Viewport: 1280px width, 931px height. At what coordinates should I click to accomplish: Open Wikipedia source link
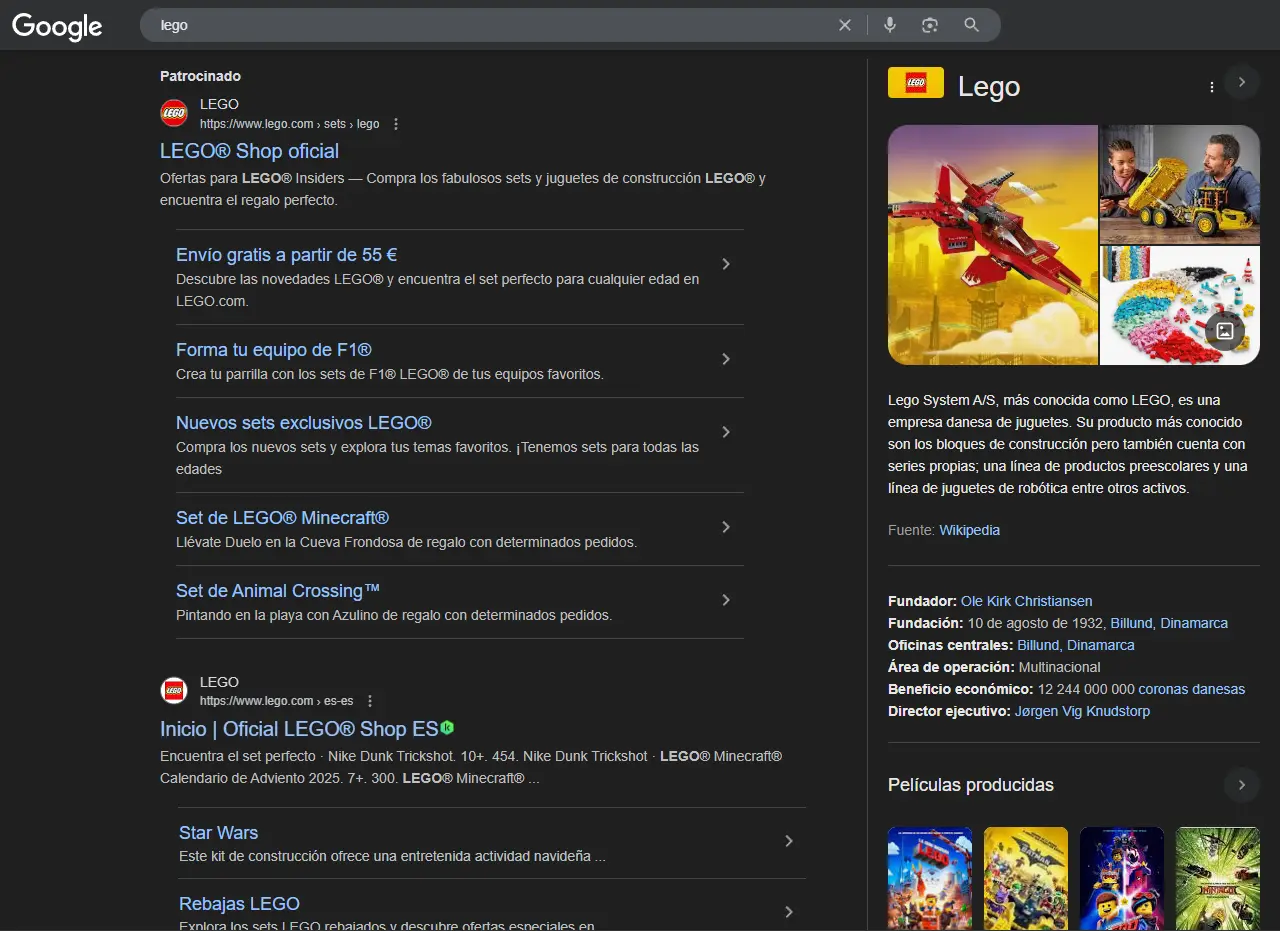[x=969, y=530]
